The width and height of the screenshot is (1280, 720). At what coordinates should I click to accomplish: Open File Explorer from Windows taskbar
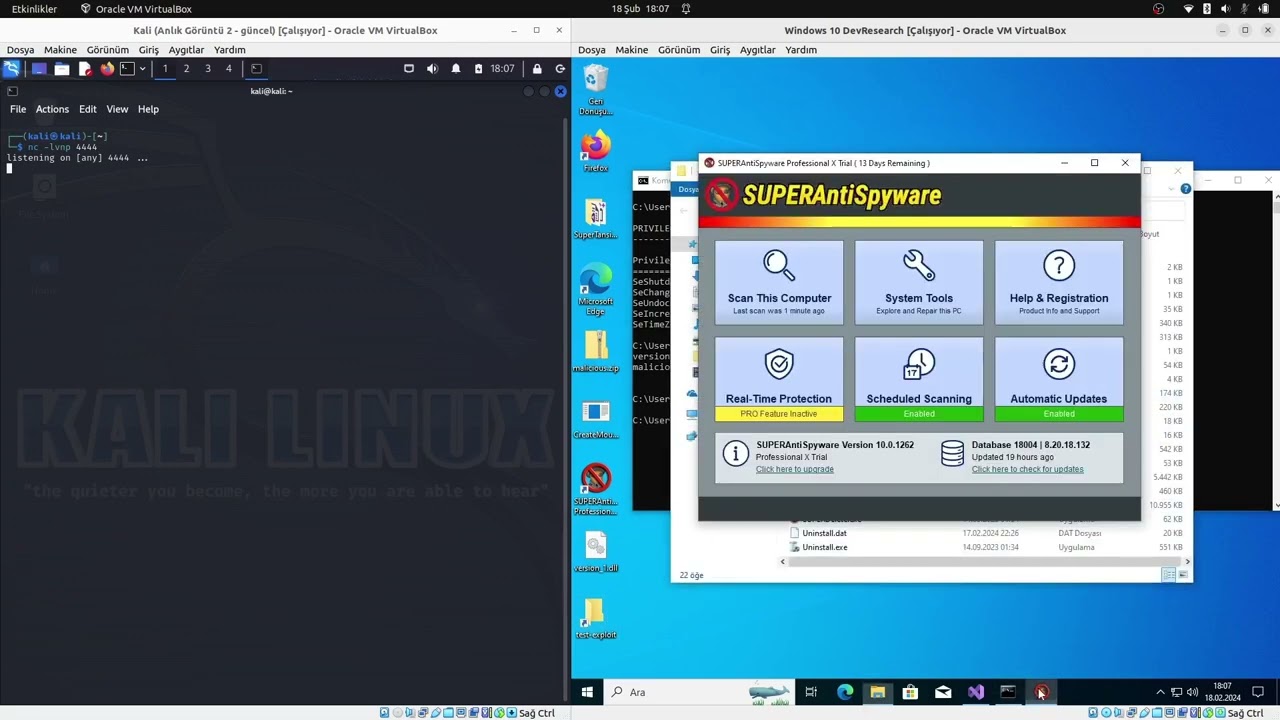tap(878, 692)
